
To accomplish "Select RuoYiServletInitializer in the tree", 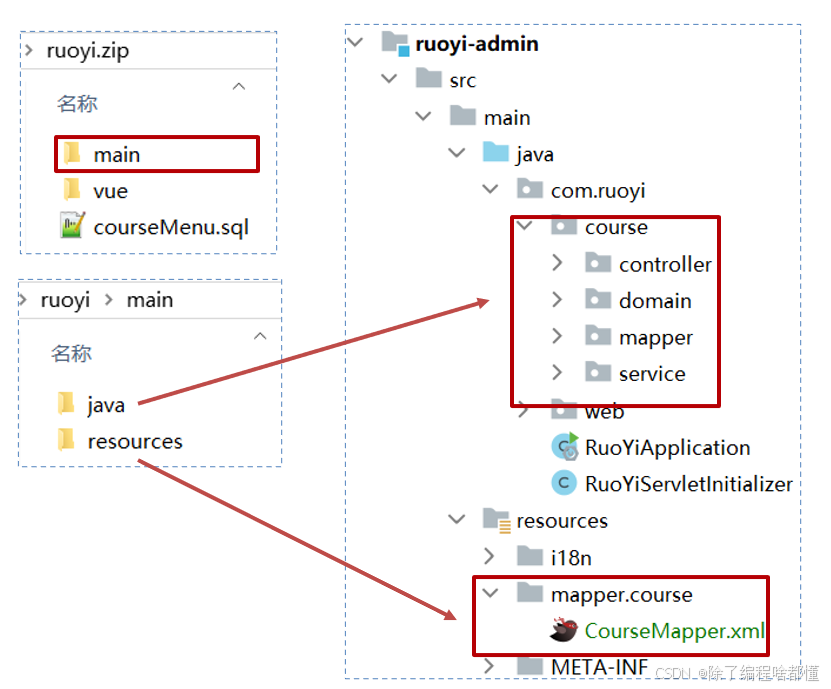I will [689, 484].
